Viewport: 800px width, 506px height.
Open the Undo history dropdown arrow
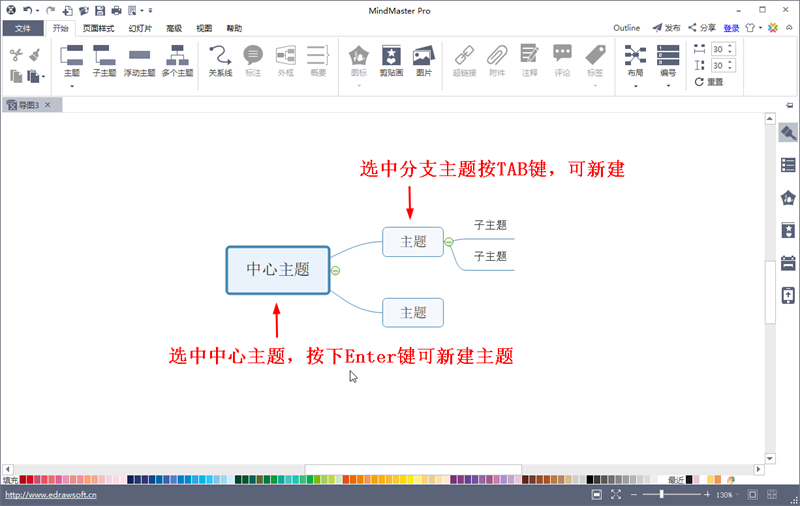(37, 11)
